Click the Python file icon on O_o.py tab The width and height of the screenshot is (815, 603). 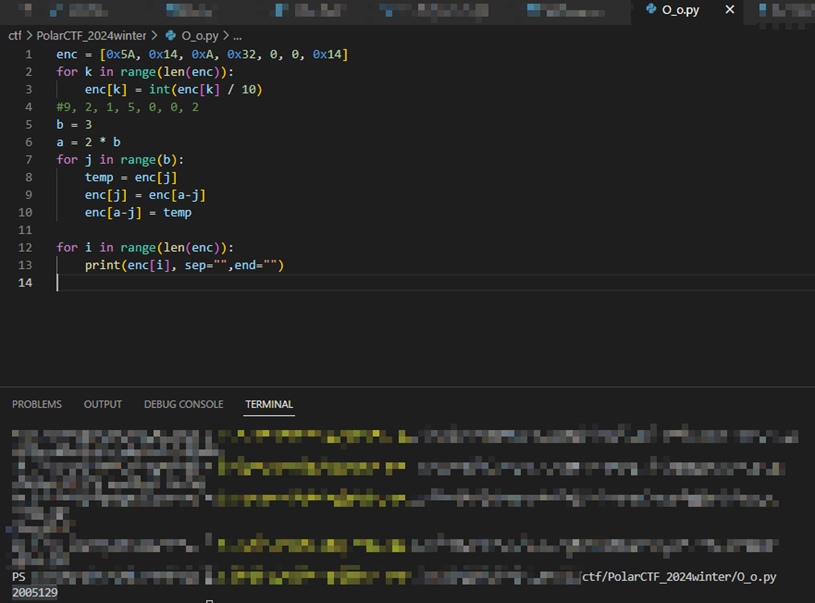[651, 9]
